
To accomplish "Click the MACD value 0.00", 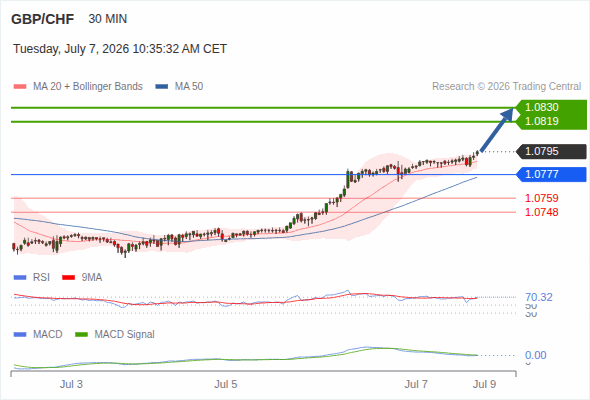I will tap(535, 355).
